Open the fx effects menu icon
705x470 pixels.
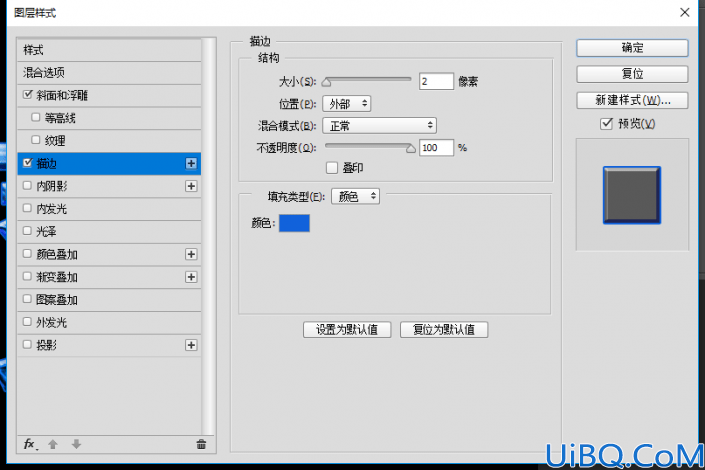(31, 444)
